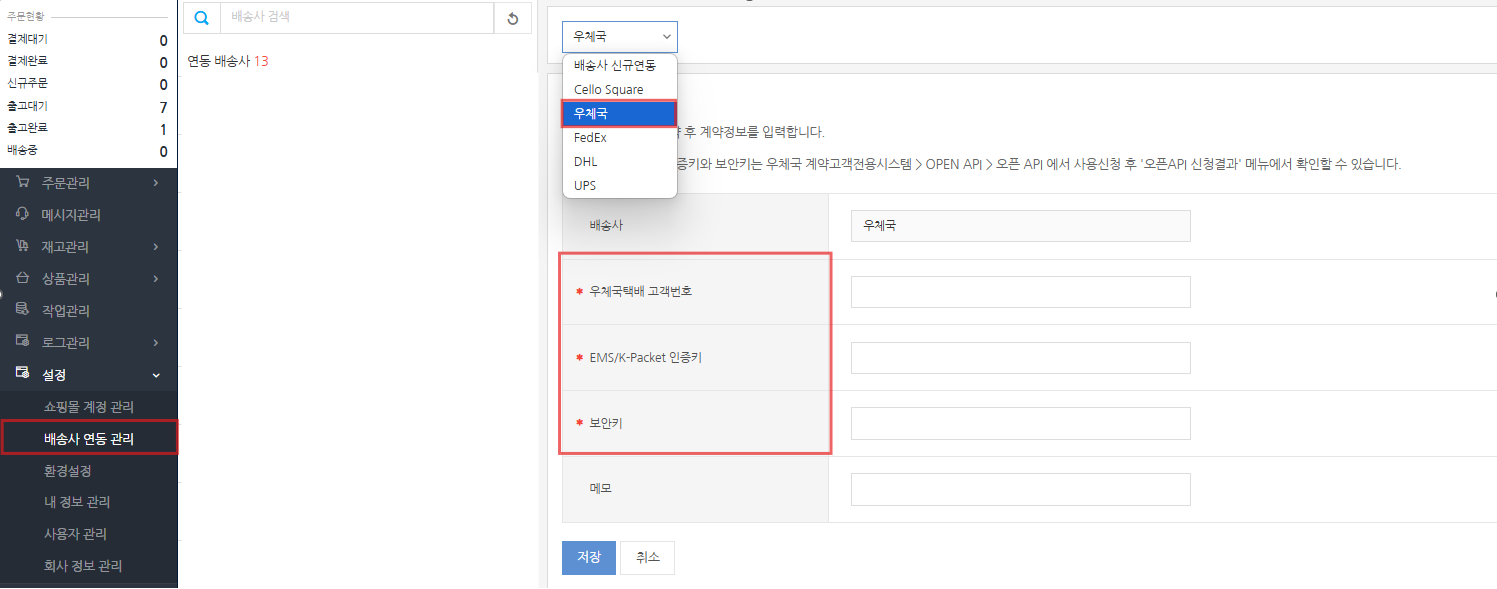Expand the 주문관리 submenu chevron
Image resolution: width=1497 pixels, height=589 pixels.
[x=156, y=183]
